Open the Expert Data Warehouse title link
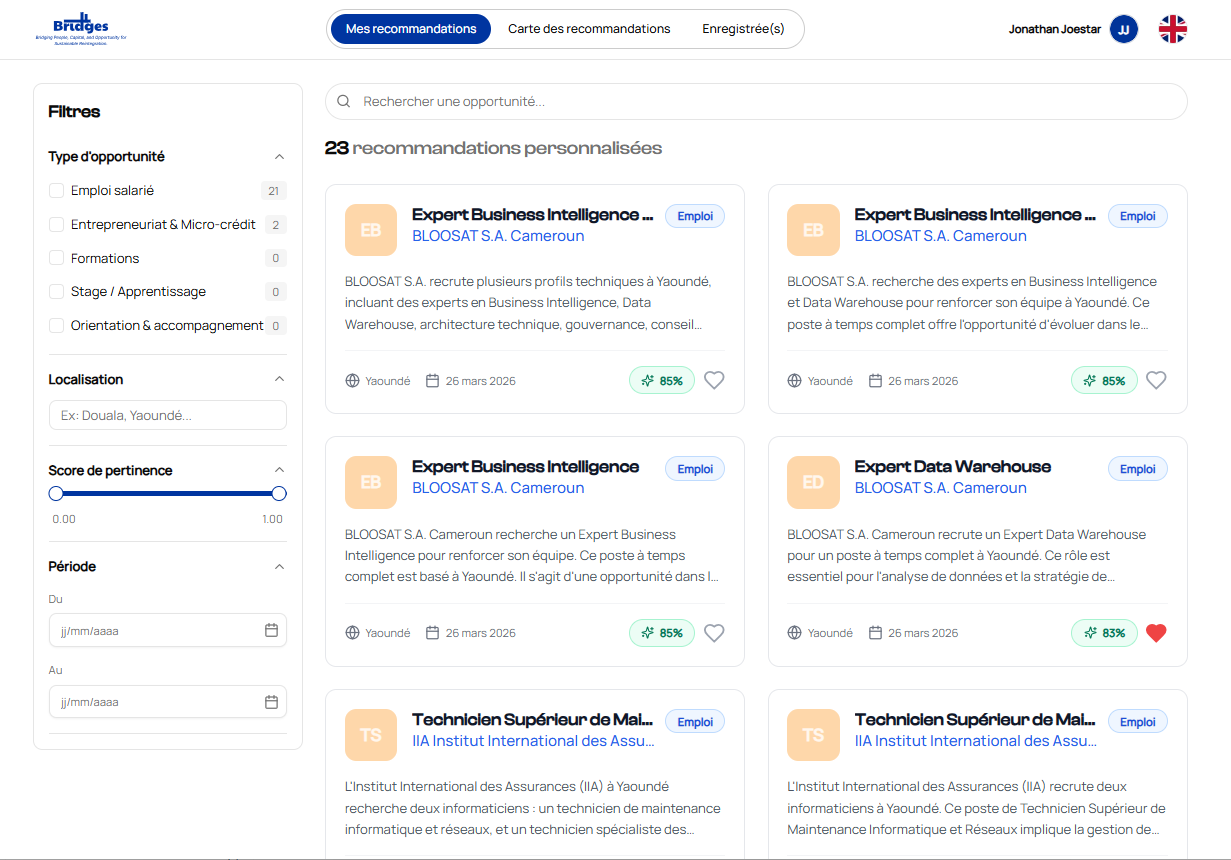Viewport: 1231px width, 860px height. coord(953,467)
